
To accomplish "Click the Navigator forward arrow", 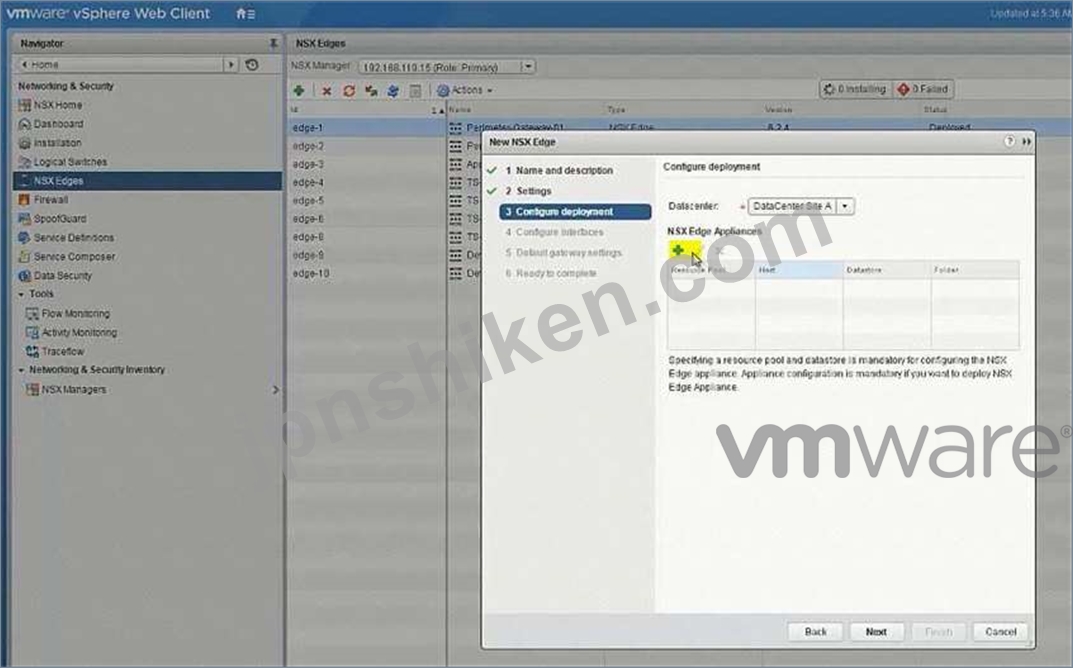I will (231, 64).
